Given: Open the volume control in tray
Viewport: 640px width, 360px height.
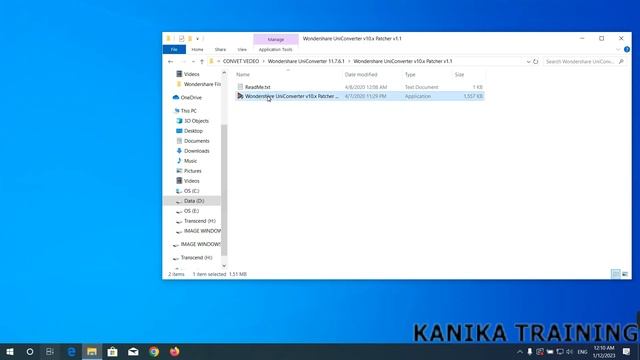Looking at the screenshot, I should click(x=569, y=352).
